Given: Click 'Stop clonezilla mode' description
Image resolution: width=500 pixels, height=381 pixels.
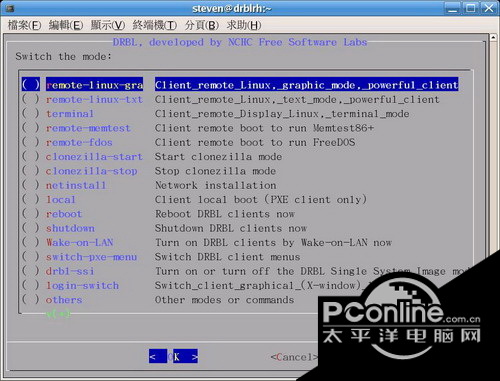Looking at the screenshot, I should coord(215,171).
